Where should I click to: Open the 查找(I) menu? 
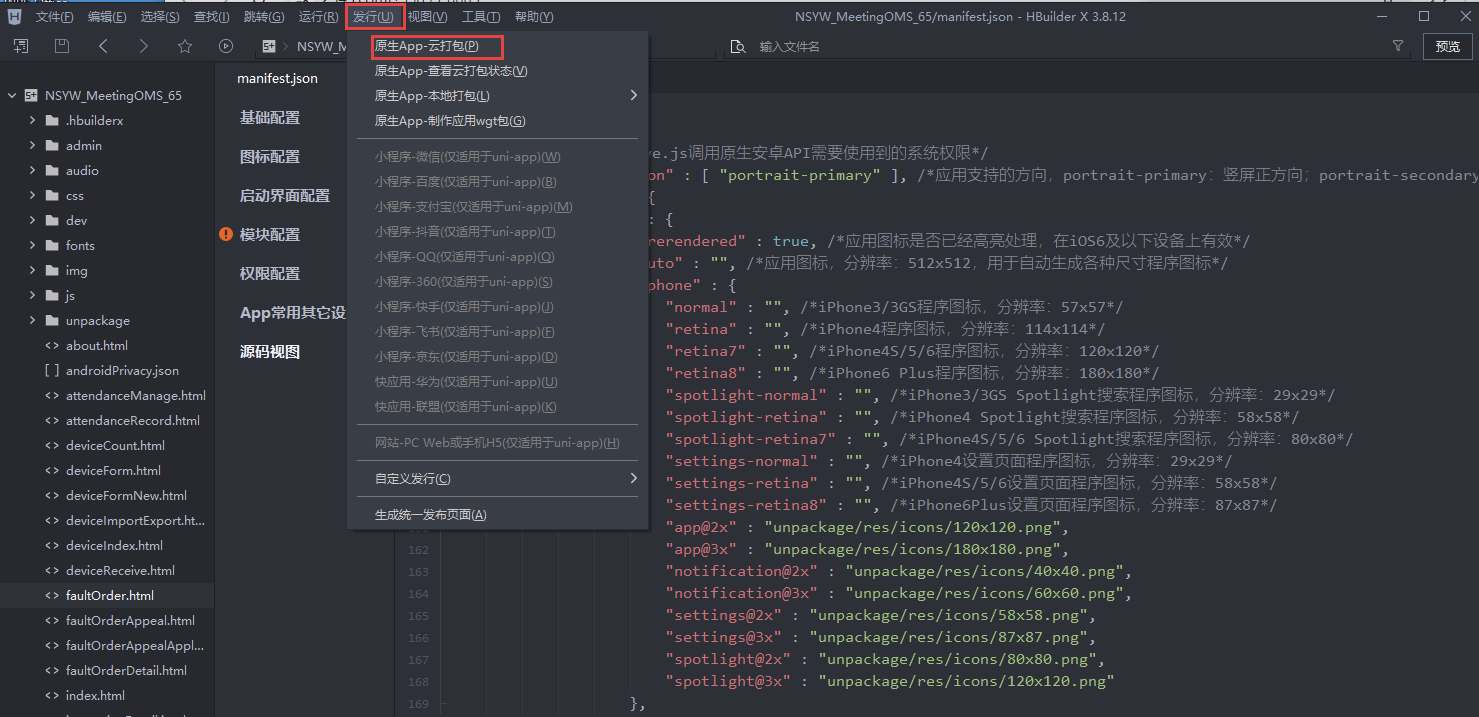click(211, 17)
